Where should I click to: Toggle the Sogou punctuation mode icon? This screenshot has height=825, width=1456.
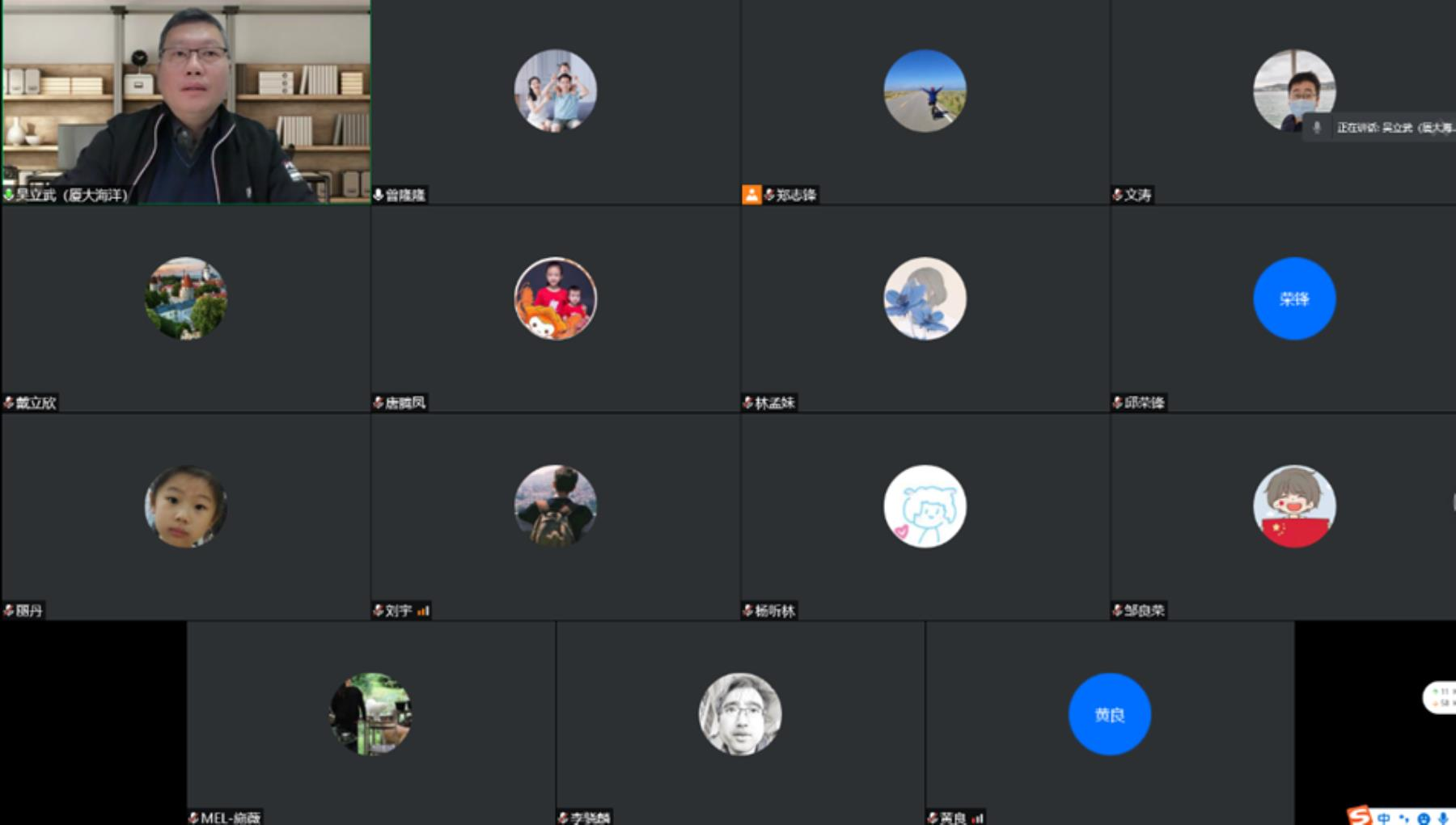point(1403,818)
